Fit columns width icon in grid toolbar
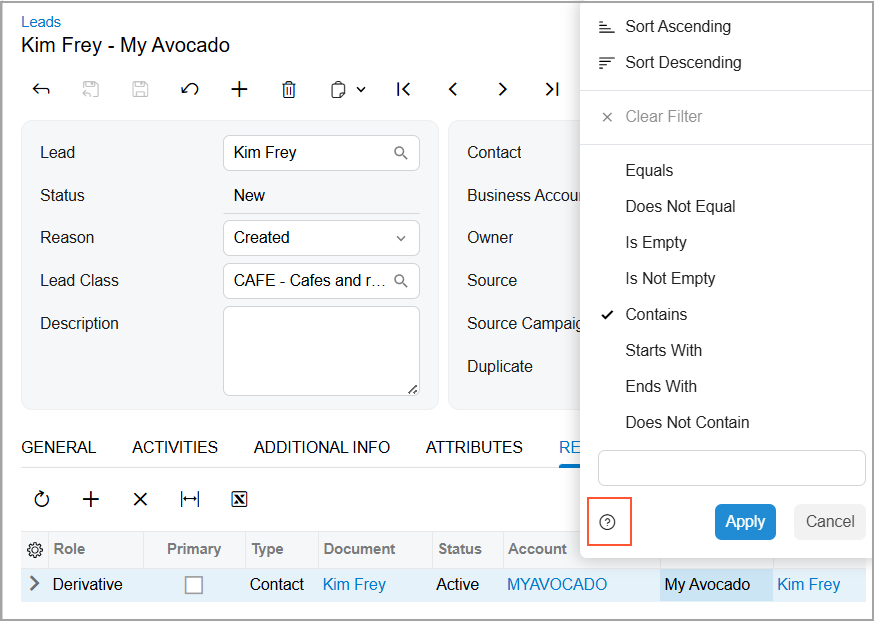 [190, 499]
